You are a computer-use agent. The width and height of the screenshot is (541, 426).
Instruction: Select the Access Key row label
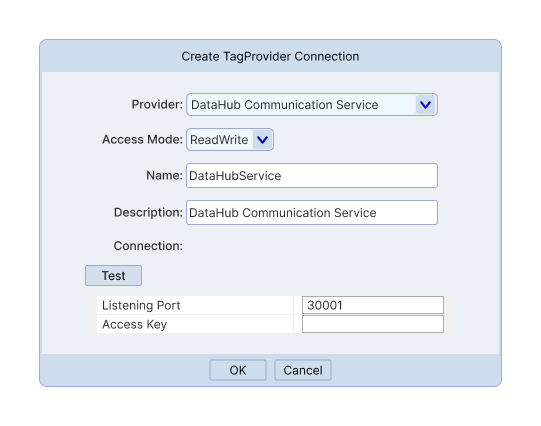click(135, 324)
